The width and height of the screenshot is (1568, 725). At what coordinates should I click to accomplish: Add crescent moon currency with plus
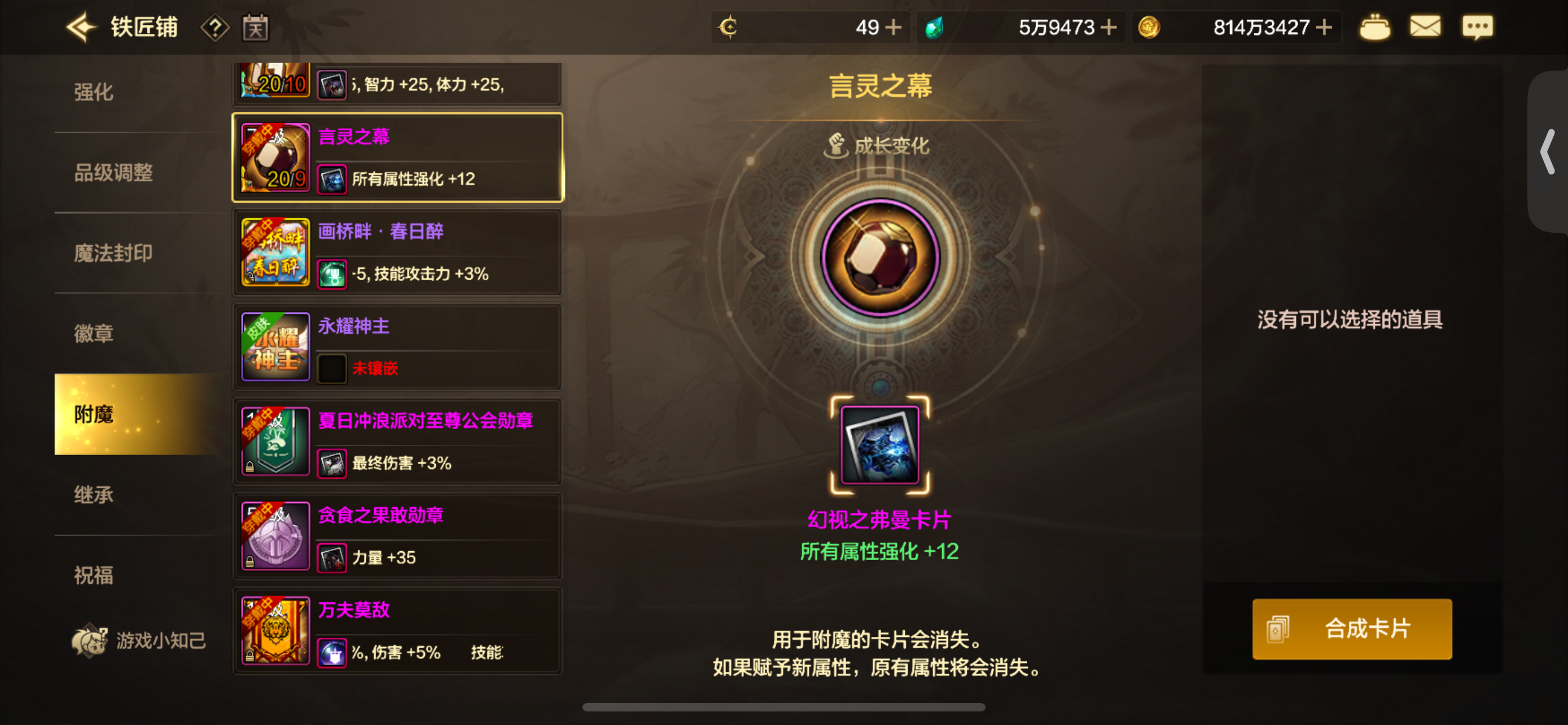[893, 28]
